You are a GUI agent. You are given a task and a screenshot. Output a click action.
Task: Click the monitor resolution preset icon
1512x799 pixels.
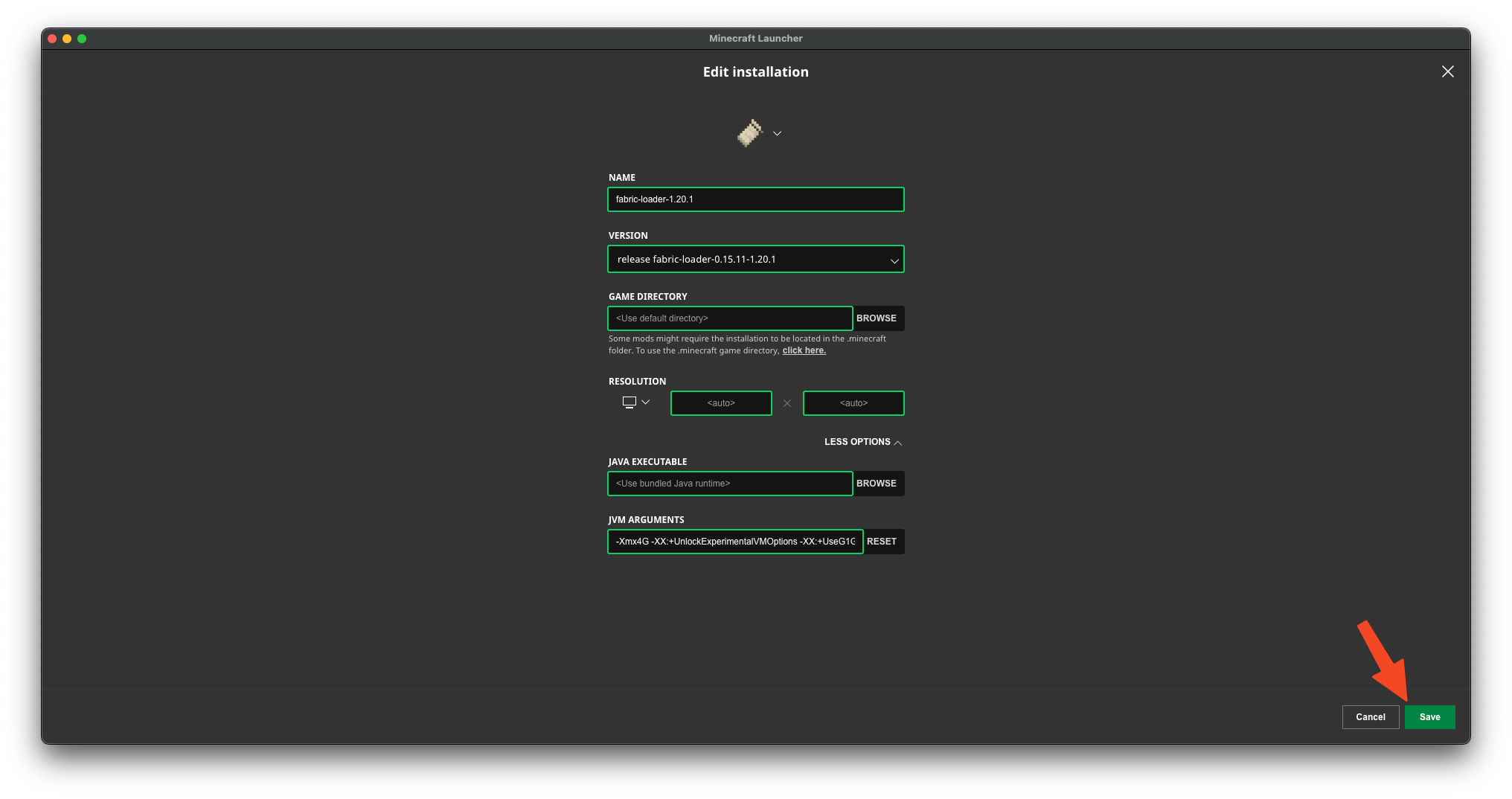[630, 402]
